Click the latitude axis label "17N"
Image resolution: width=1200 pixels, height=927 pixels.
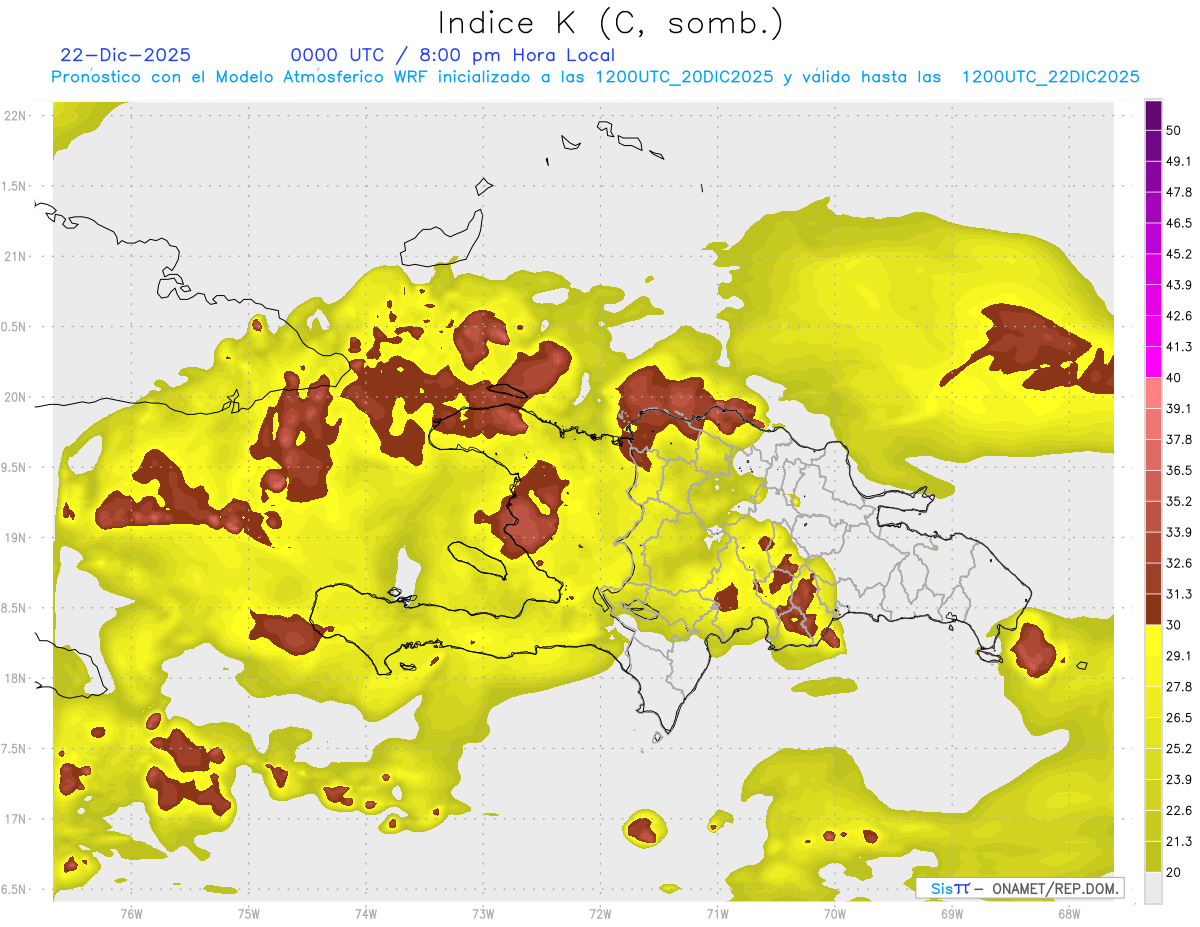pos(14,819)
